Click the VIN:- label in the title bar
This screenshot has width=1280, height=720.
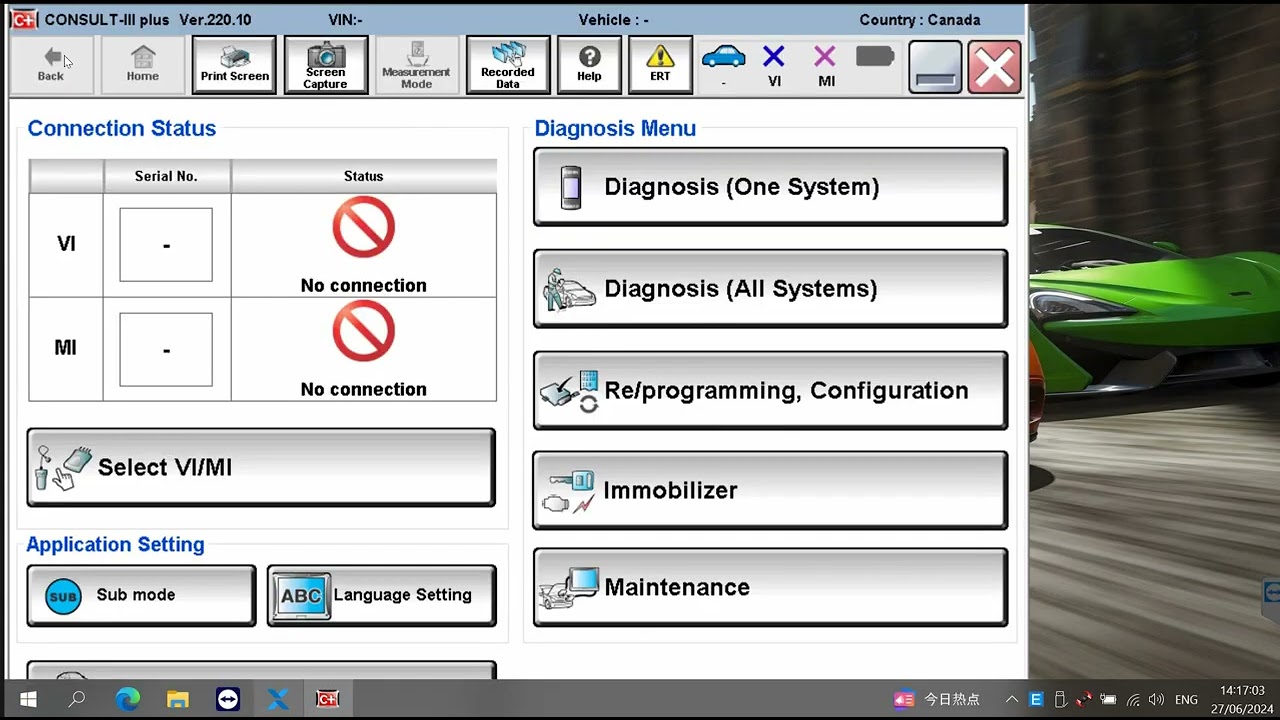click(346, 20)
